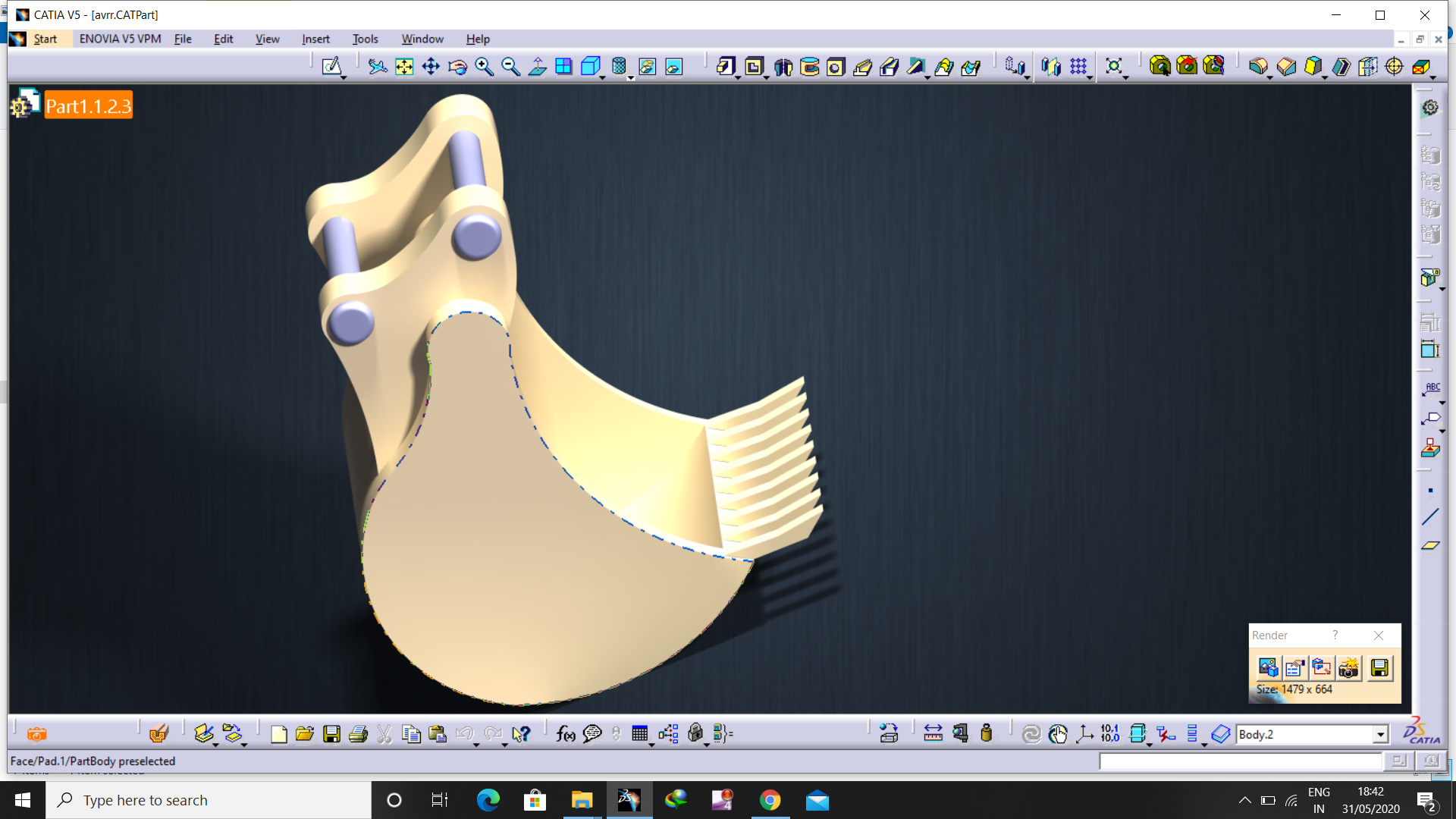The width and height of the screenshot is (1456, 819).
Task: Click the camera capture icon in Render panel
Action: click(x=1348, y=667)
